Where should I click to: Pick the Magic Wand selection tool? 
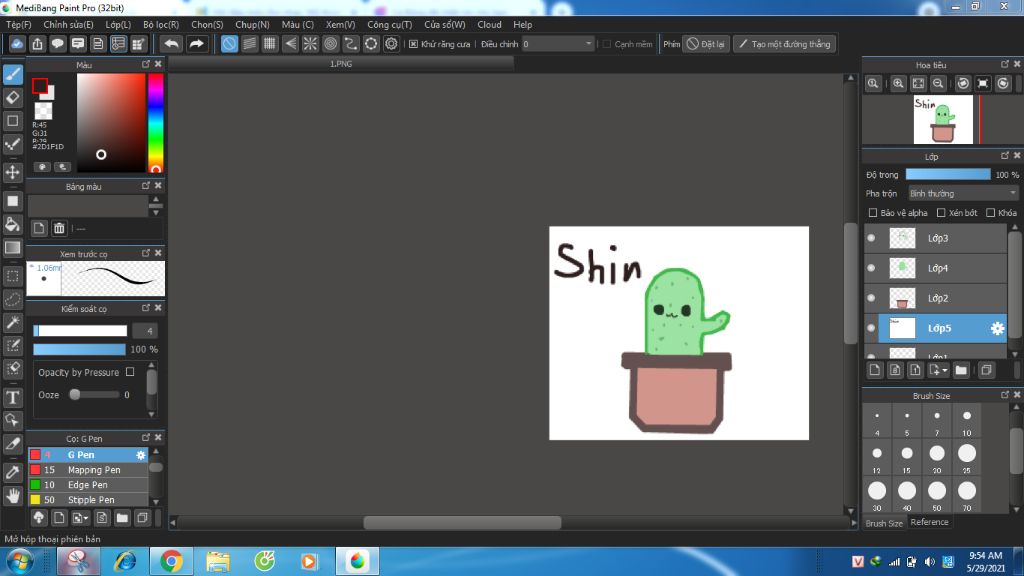click(x=13, y=322)
